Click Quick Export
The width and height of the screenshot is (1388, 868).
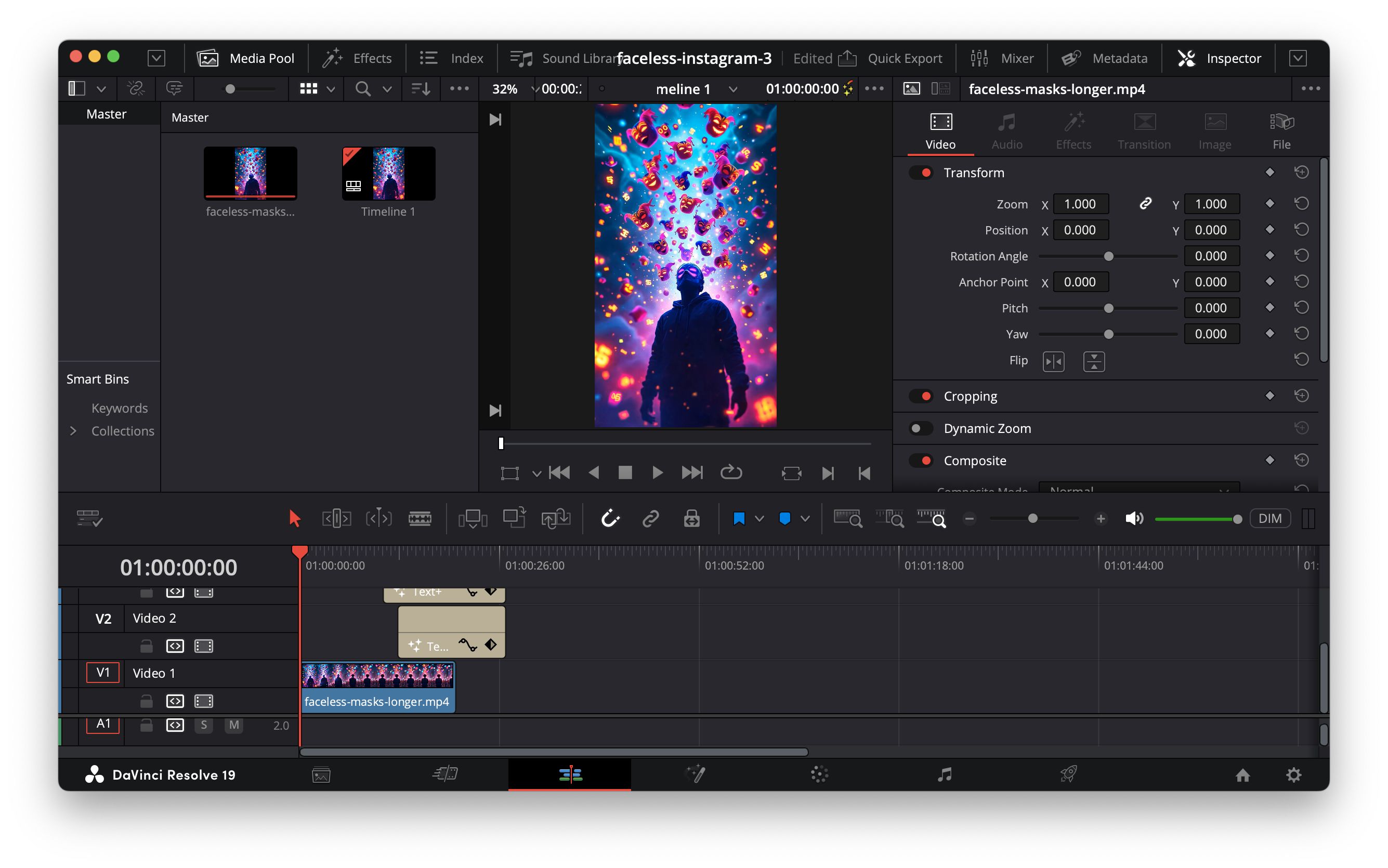coord(891,58)
